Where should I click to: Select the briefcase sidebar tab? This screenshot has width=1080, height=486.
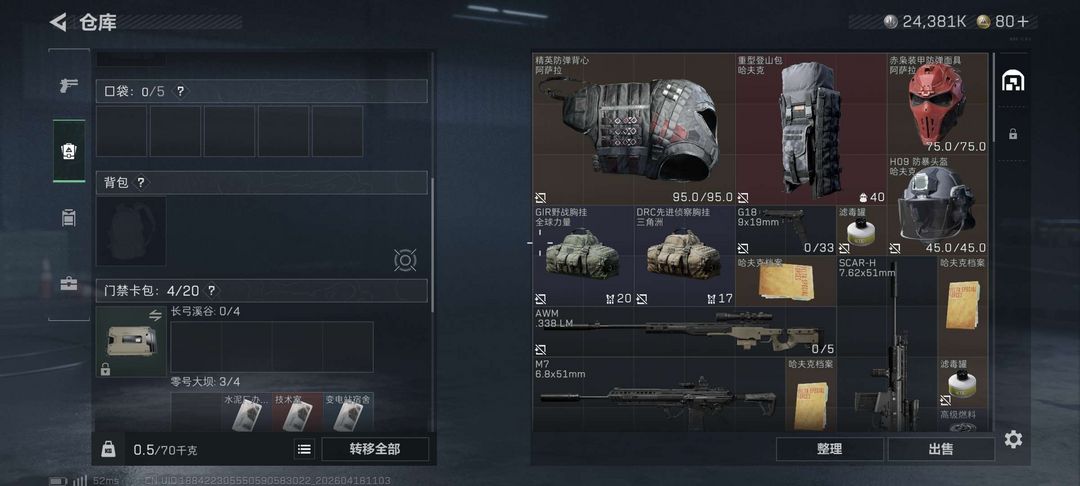pyautogui.click(x=69, y=284)
